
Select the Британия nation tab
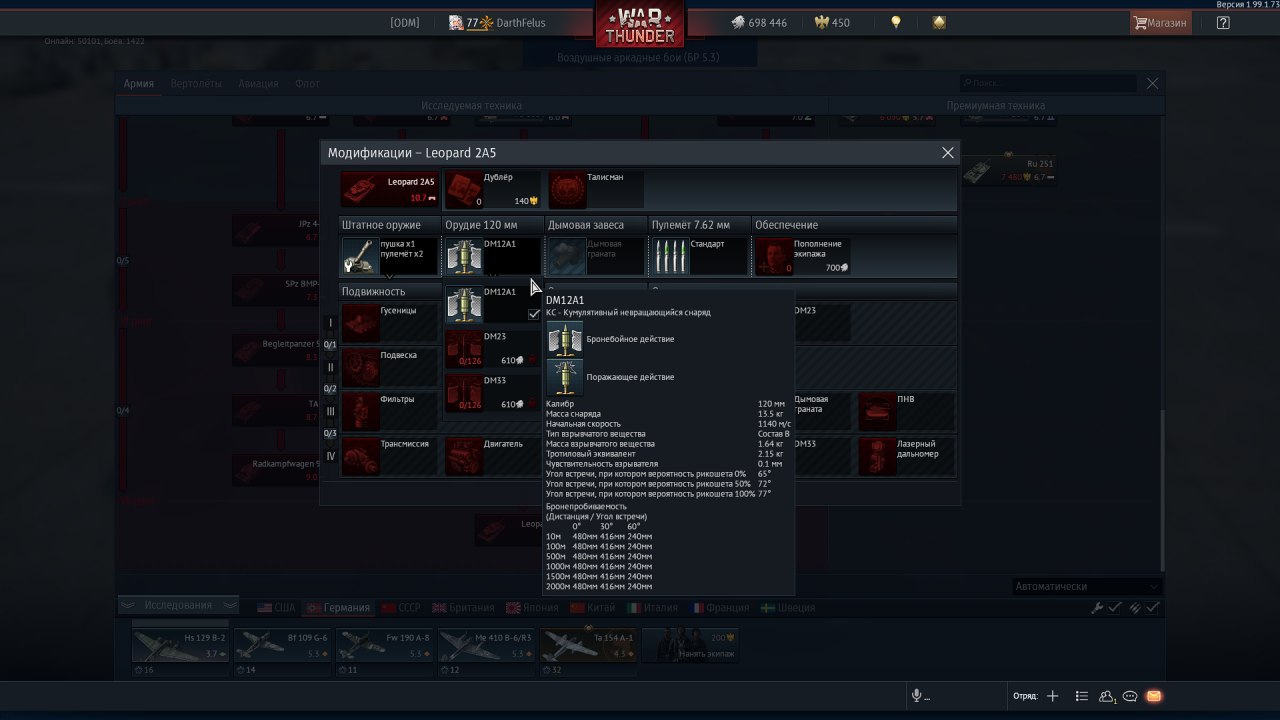pyautogui.click(x=463, y=607)
